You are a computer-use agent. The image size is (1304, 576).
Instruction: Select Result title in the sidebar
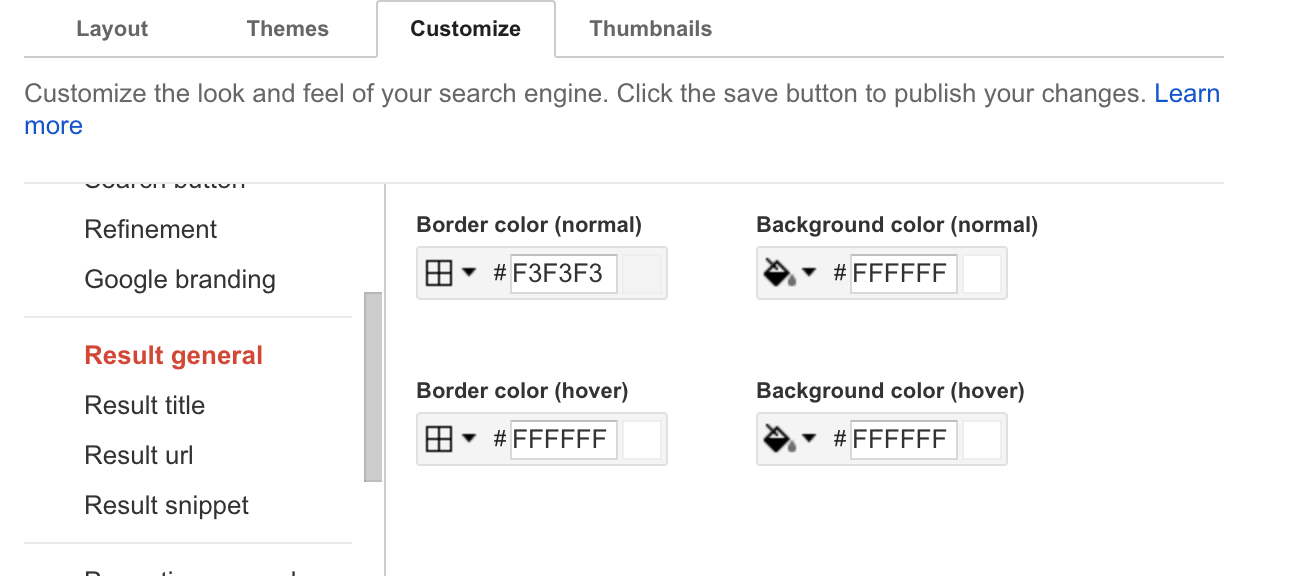click(x=145, y=405)
